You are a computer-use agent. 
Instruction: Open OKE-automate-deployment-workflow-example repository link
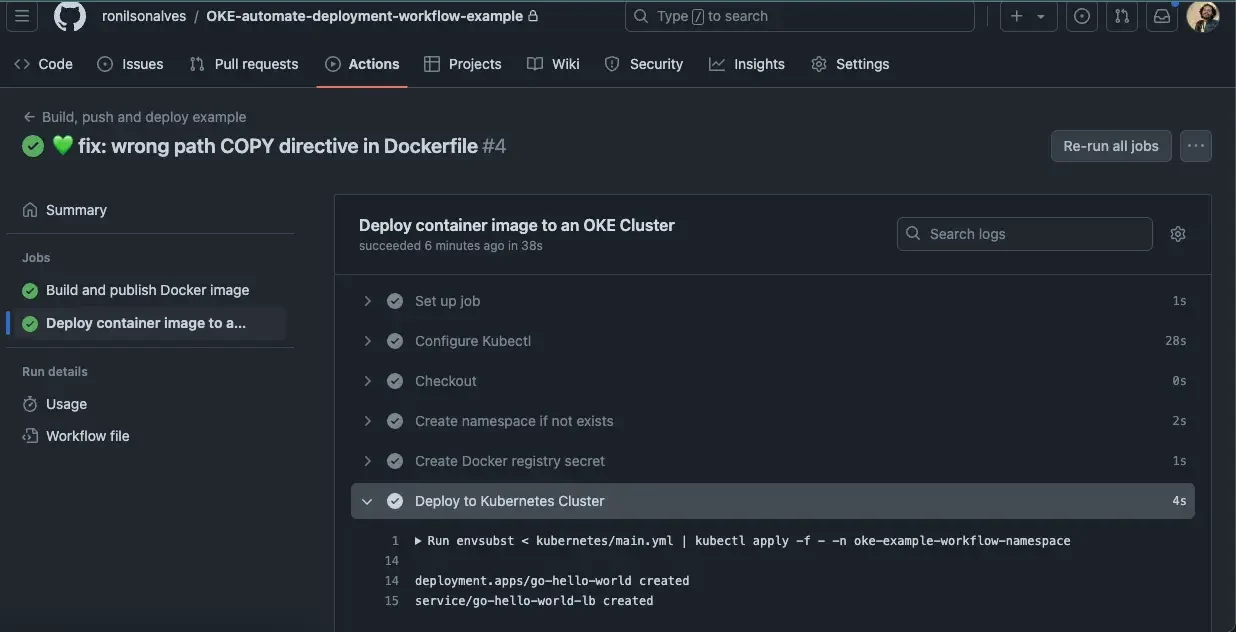(364, 16)
